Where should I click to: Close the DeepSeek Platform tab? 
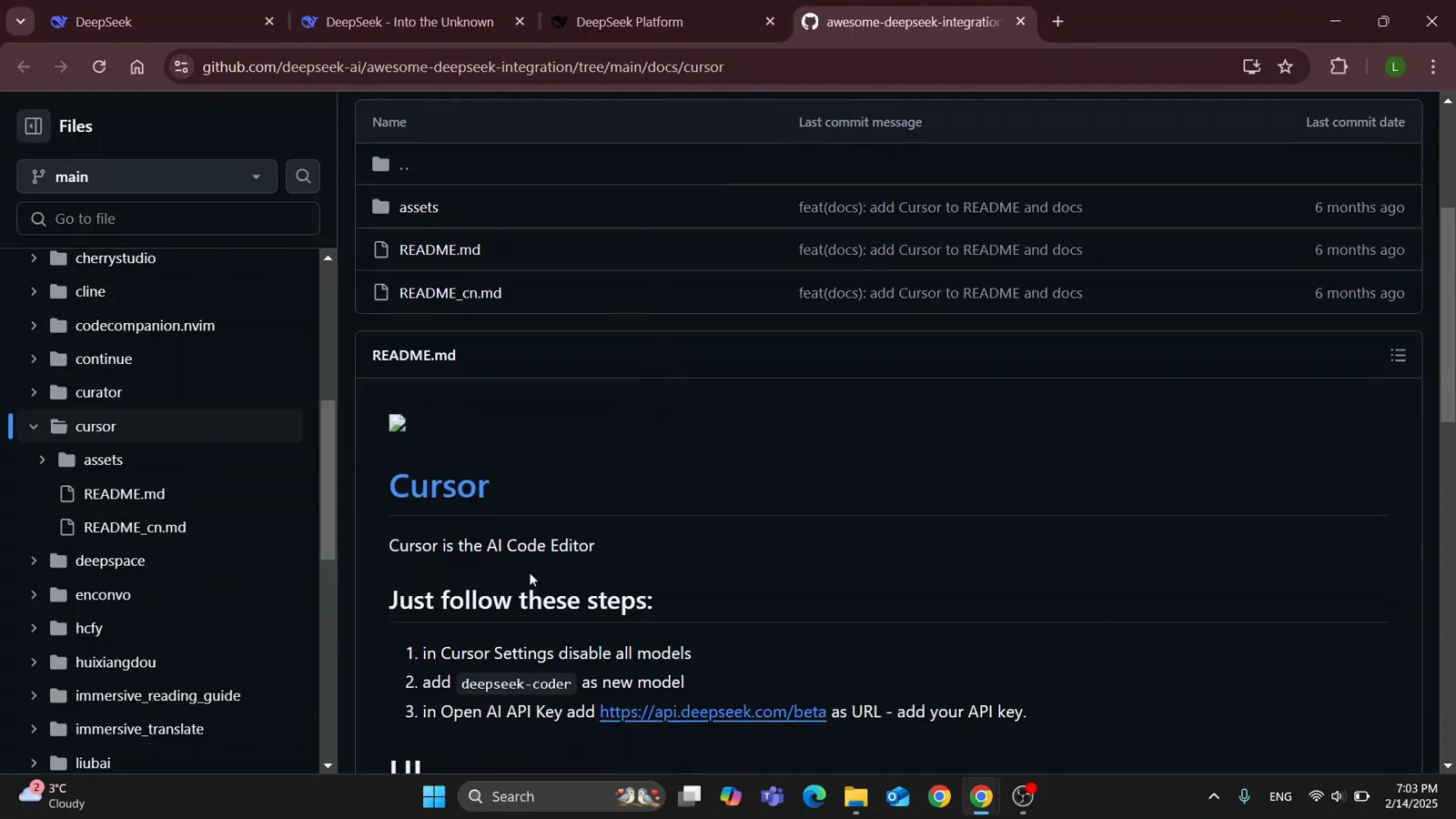point(770,22)
